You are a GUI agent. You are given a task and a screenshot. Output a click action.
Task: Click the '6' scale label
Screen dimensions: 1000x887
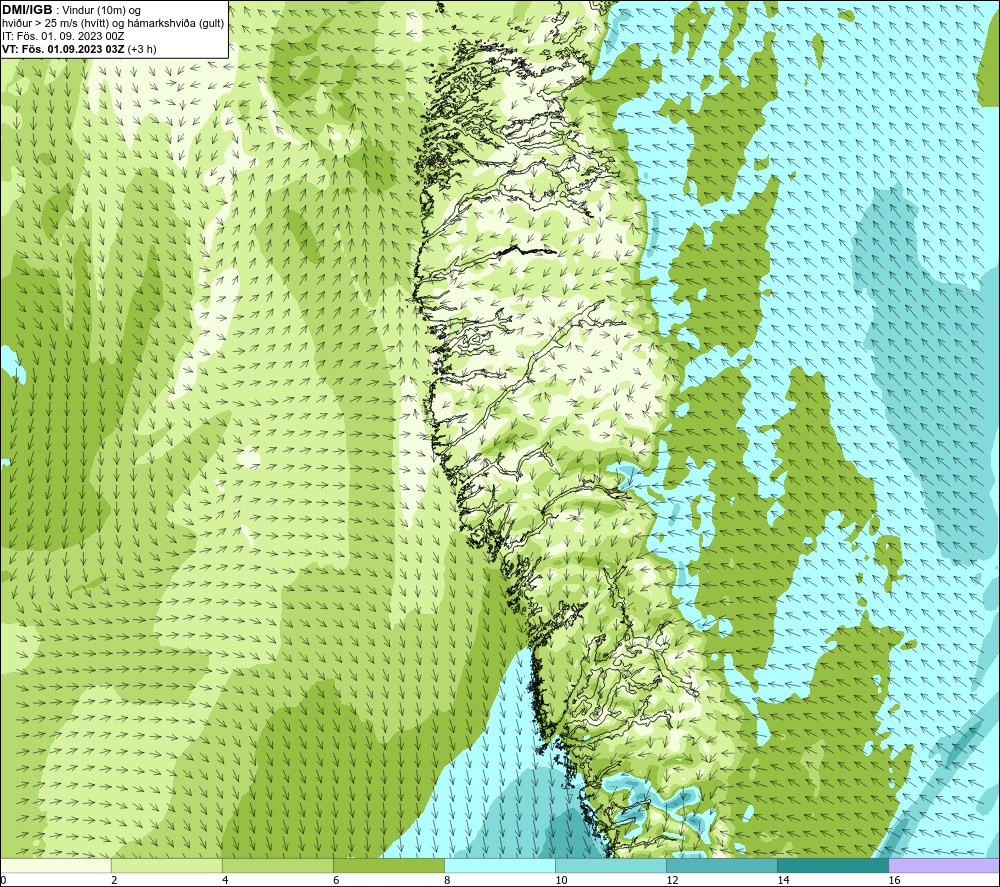pyautogui.click(x=336, y=880)
